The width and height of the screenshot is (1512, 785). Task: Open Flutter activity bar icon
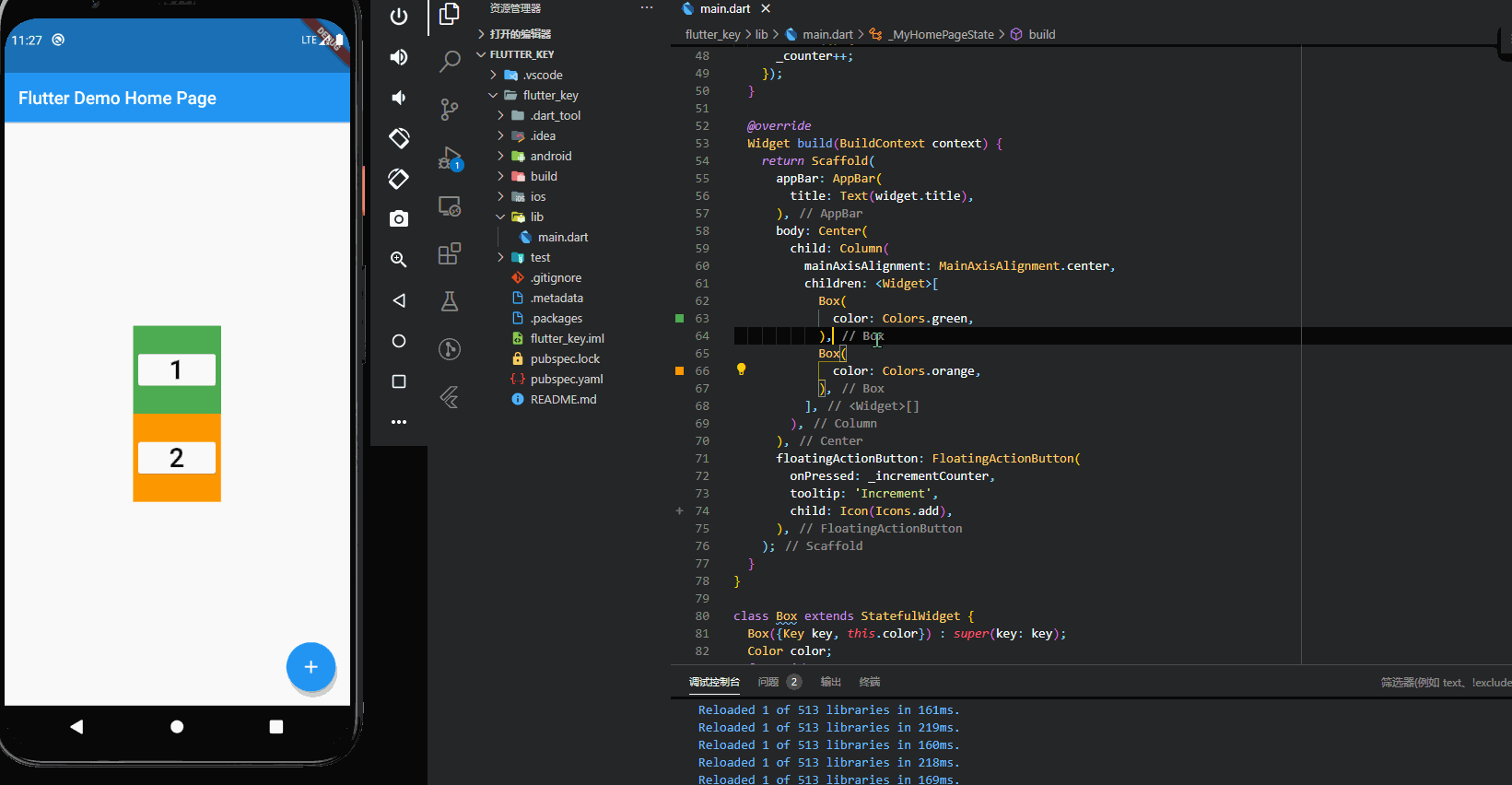(450, 397)
